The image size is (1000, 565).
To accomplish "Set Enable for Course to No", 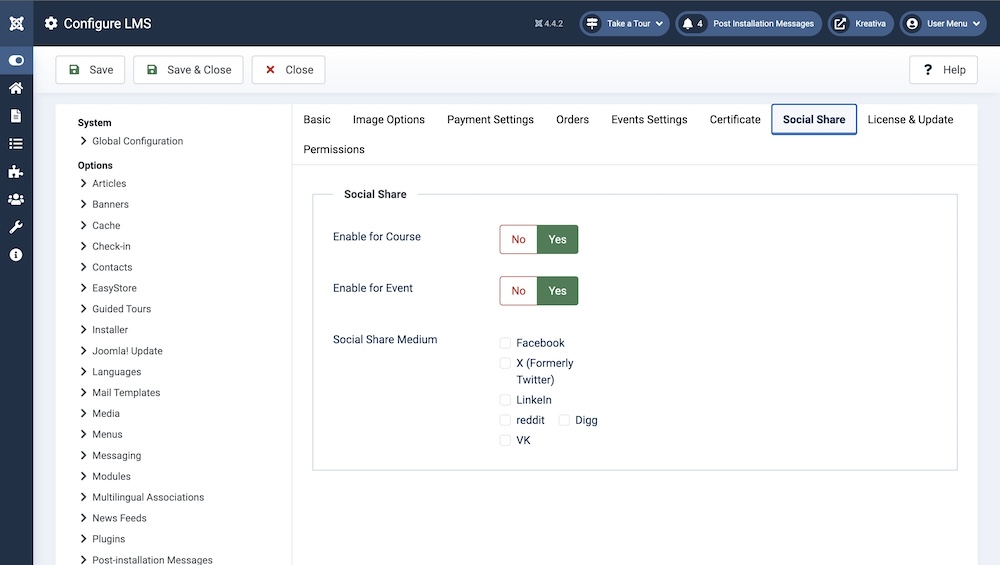I will [518, 240].
